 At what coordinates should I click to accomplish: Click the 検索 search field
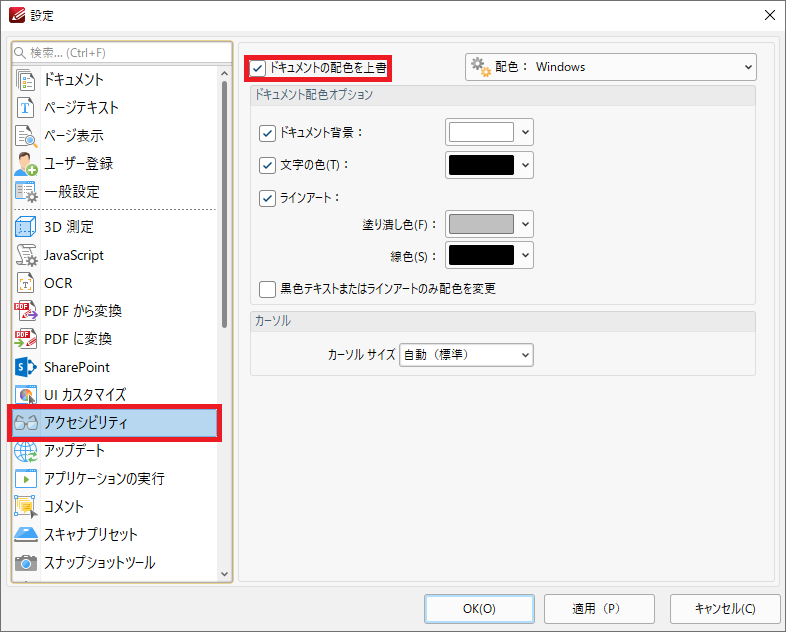coord(122,53)
